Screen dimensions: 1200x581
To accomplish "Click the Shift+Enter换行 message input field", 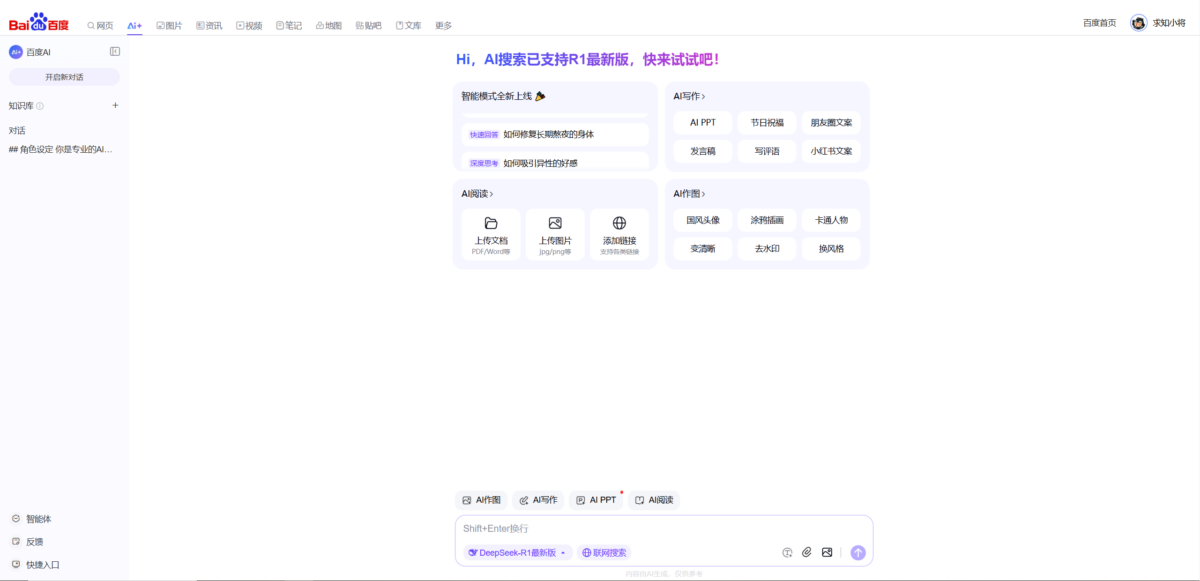I will pyautogui.click(x=663, y=528).
